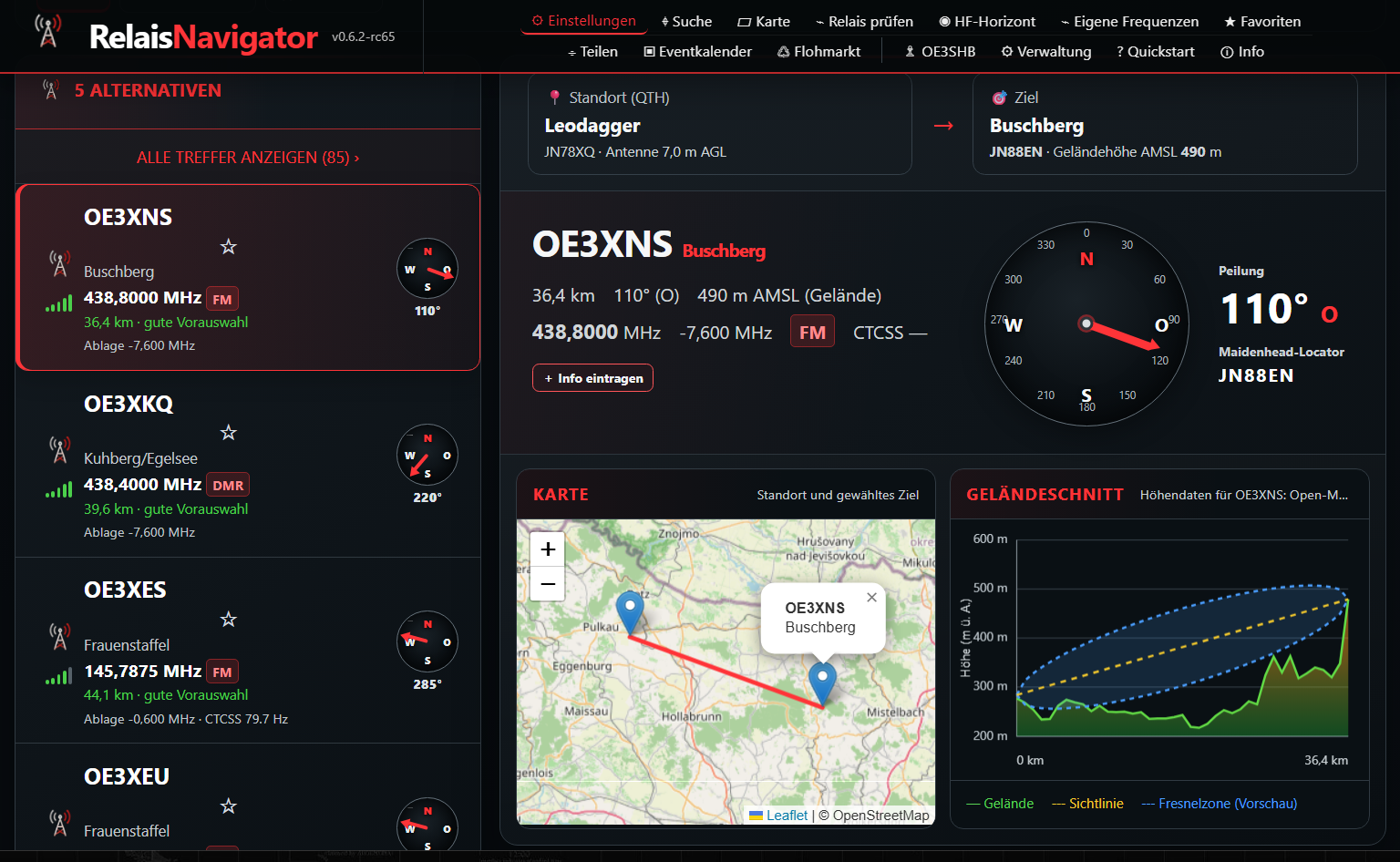
Task: Click the antenna icon in OE3XEU card
Action: point(59,823)
